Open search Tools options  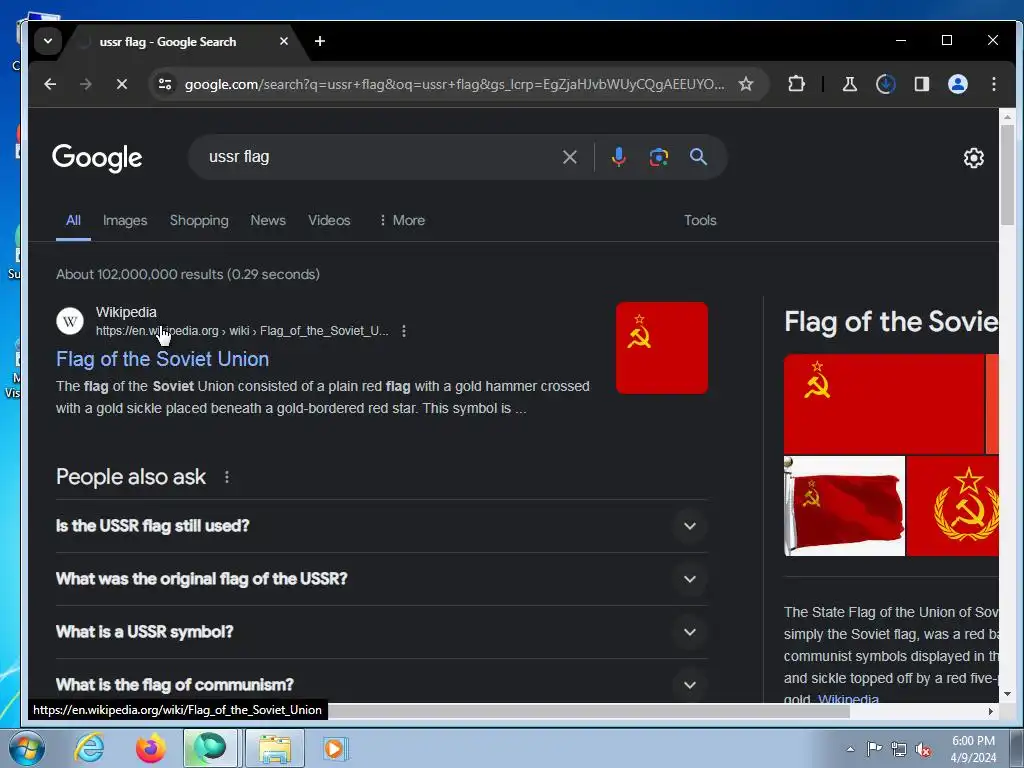point(700,220)
